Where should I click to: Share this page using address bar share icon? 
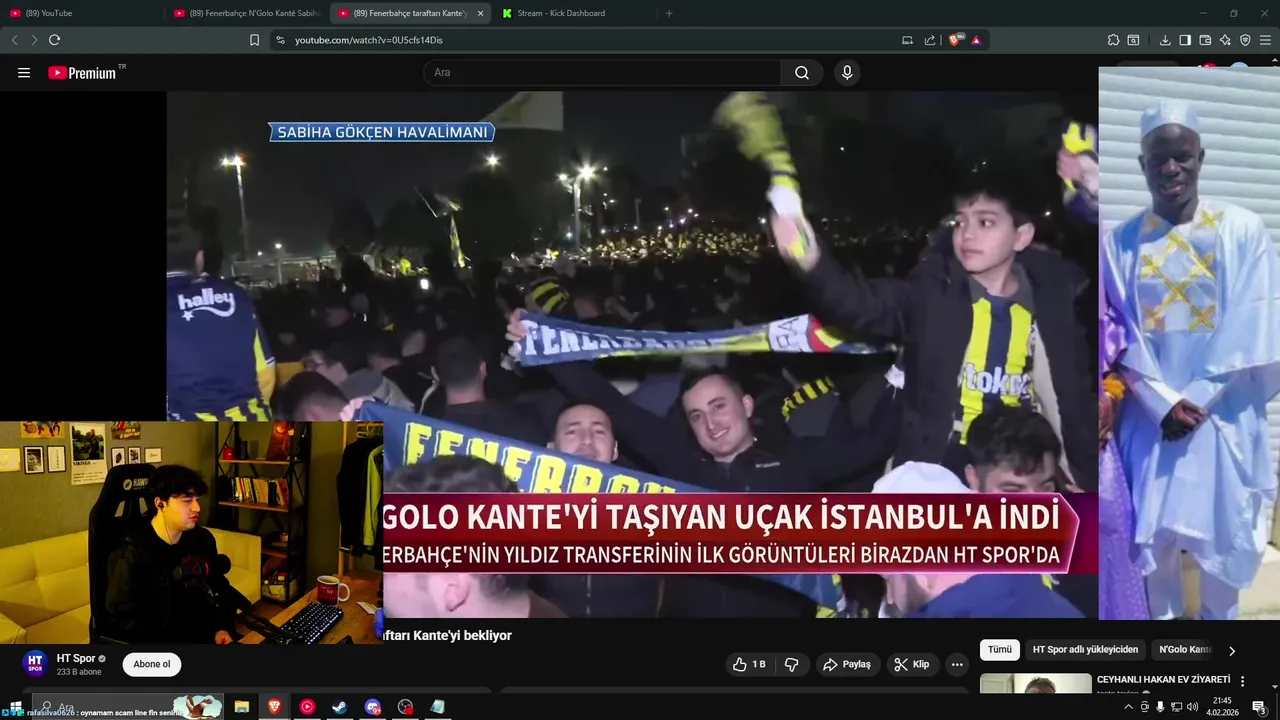tap(930, 40)
